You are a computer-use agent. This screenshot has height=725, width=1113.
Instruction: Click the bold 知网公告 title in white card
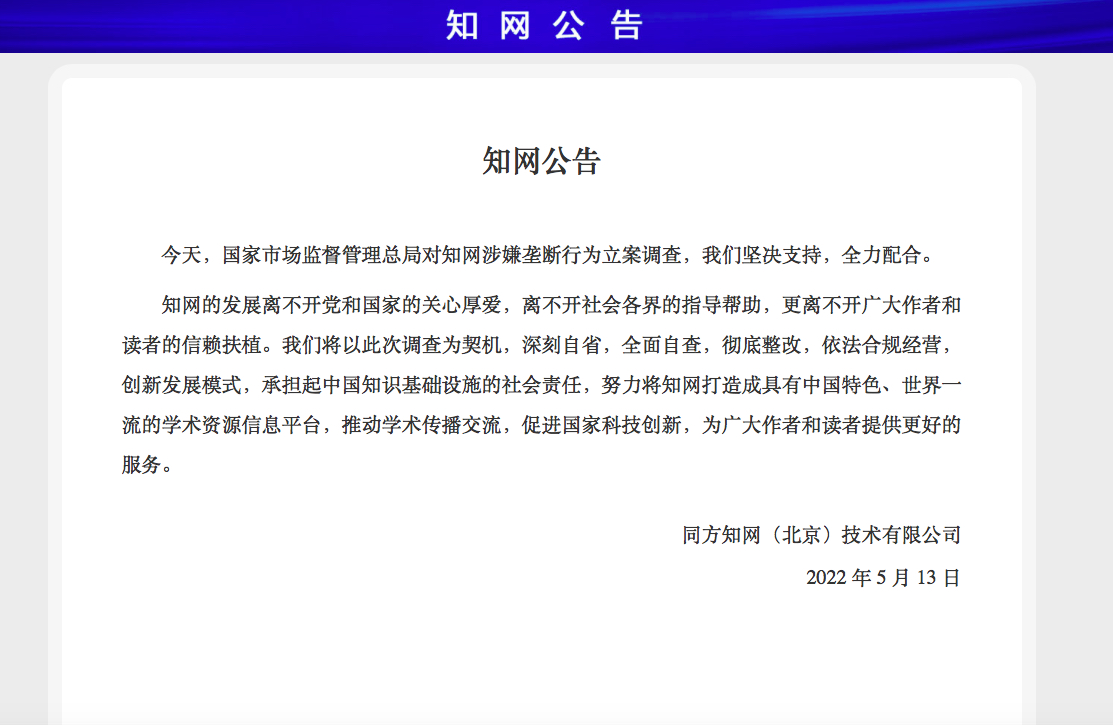[542, 161]
